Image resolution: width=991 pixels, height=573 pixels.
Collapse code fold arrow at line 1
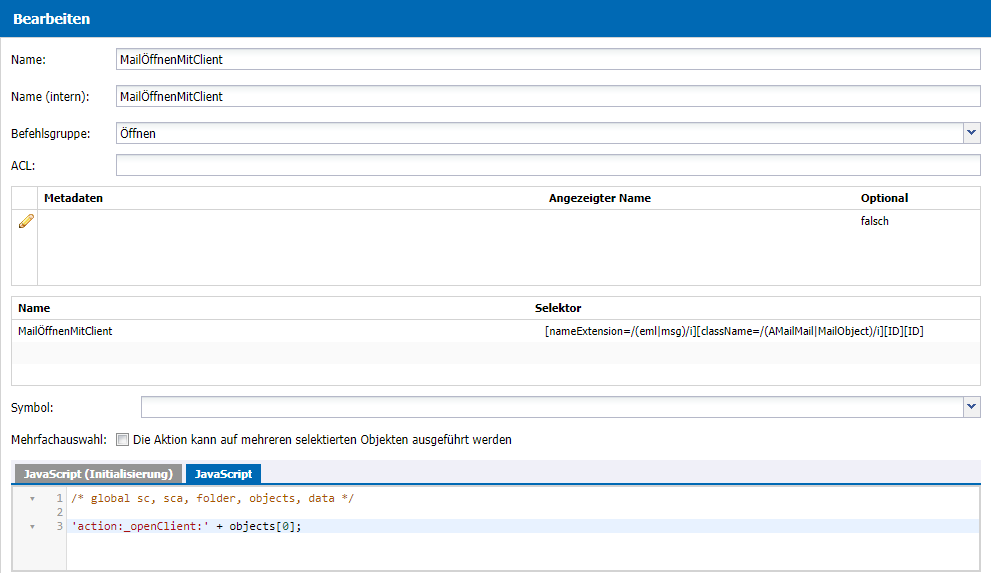pyautogui.click(x=32, y=498)
